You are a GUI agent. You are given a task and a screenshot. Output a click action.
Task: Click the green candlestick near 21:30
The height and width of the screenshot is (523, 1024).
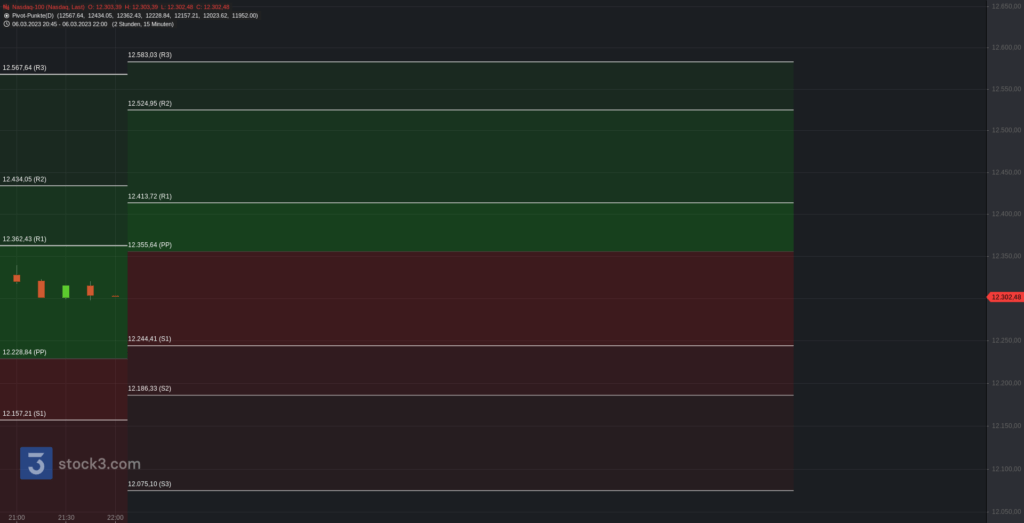pyautogui.click(x=65, y=291)
